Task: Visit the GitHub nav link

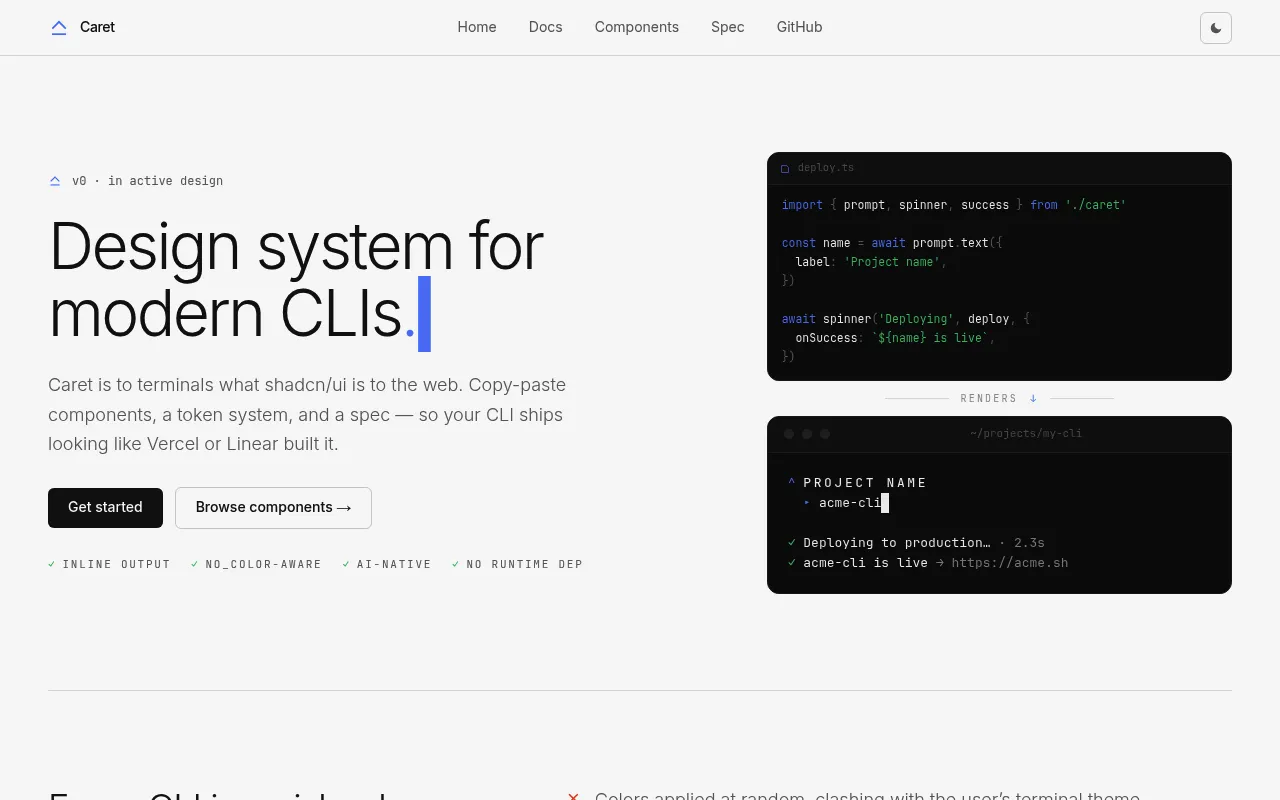Action: pyautogui.click(x=799, y=27)
